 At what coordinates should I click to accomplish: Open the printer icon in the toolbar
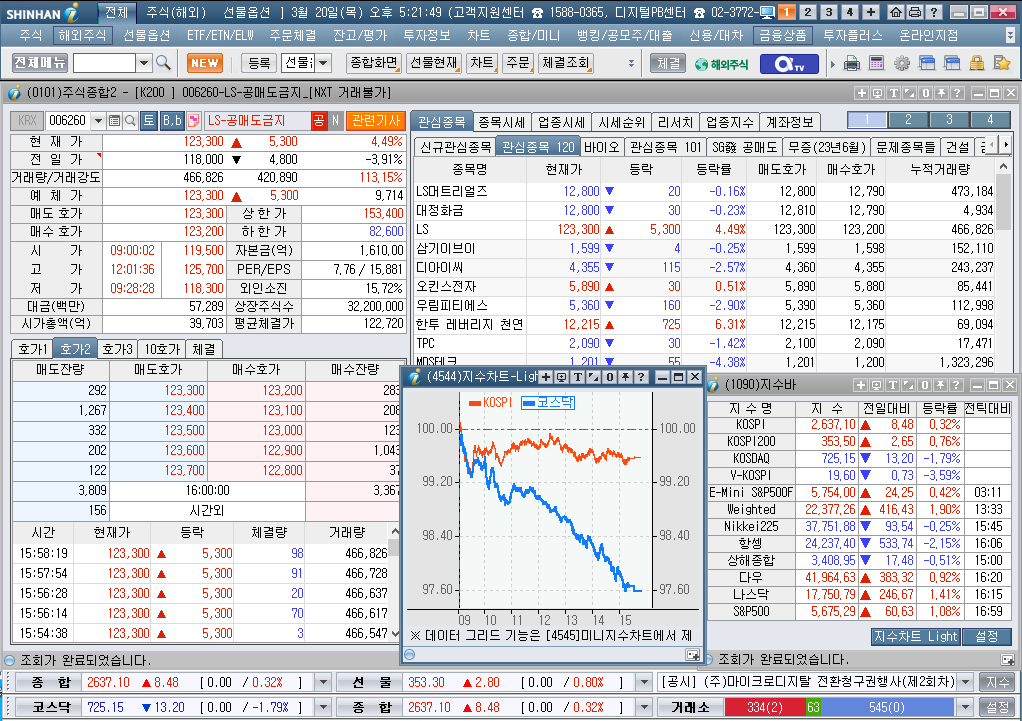851,63
